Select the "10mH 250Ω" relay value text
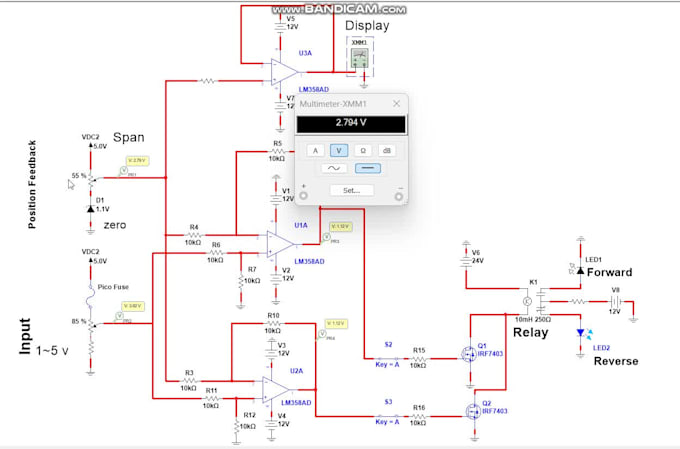 [x=533, y=319]
